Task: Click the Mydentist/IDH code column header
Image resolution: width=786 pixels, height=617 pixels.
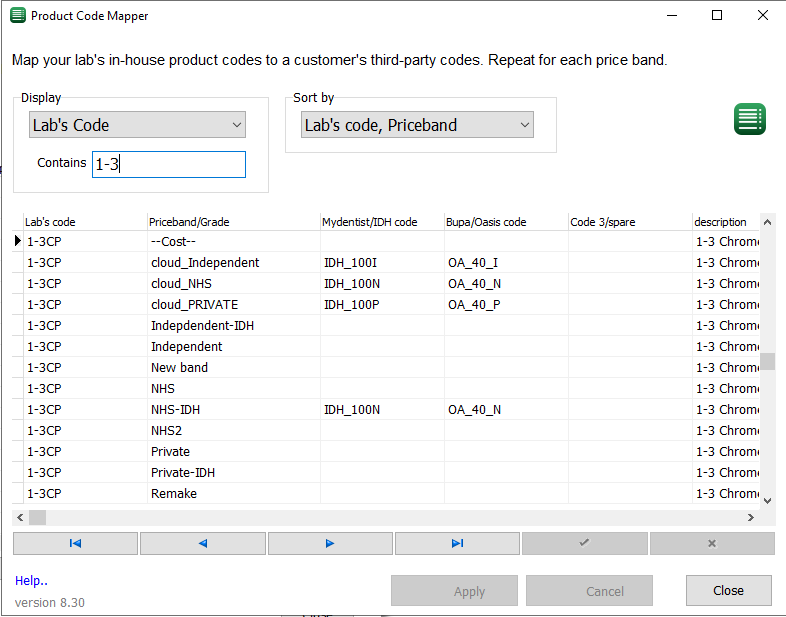Action: click(370, 222)
